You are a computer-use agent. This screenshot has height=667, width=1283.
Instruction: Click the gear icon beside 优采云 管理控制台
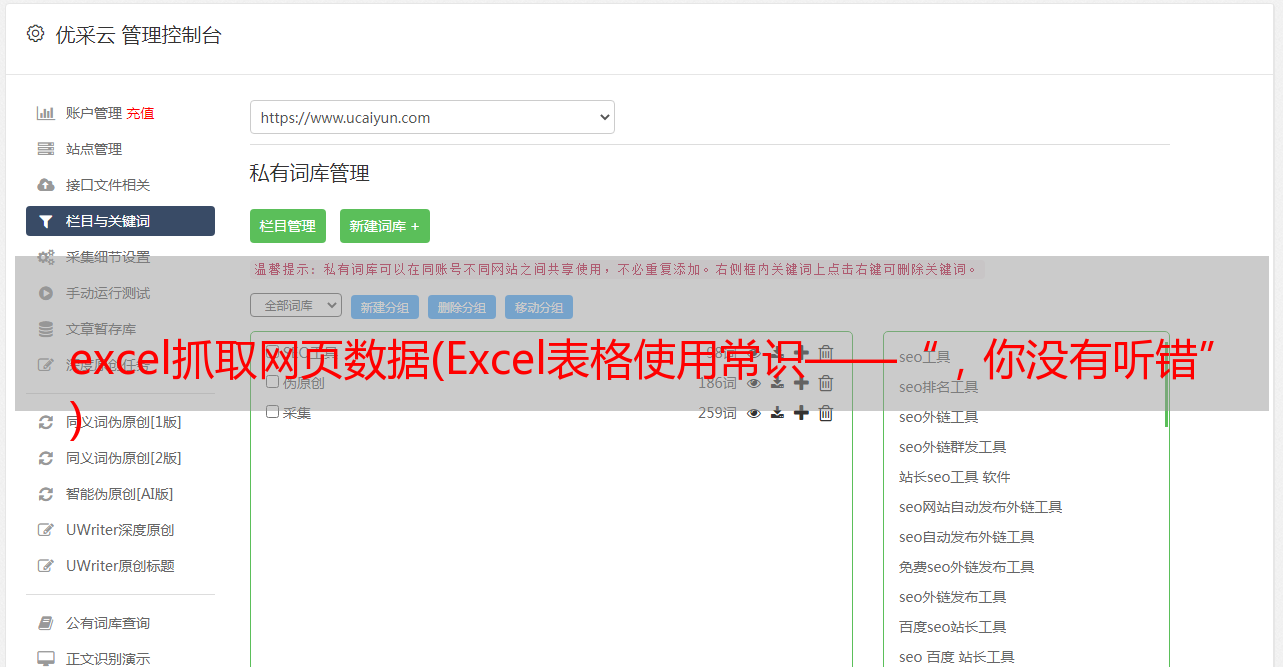35,34
